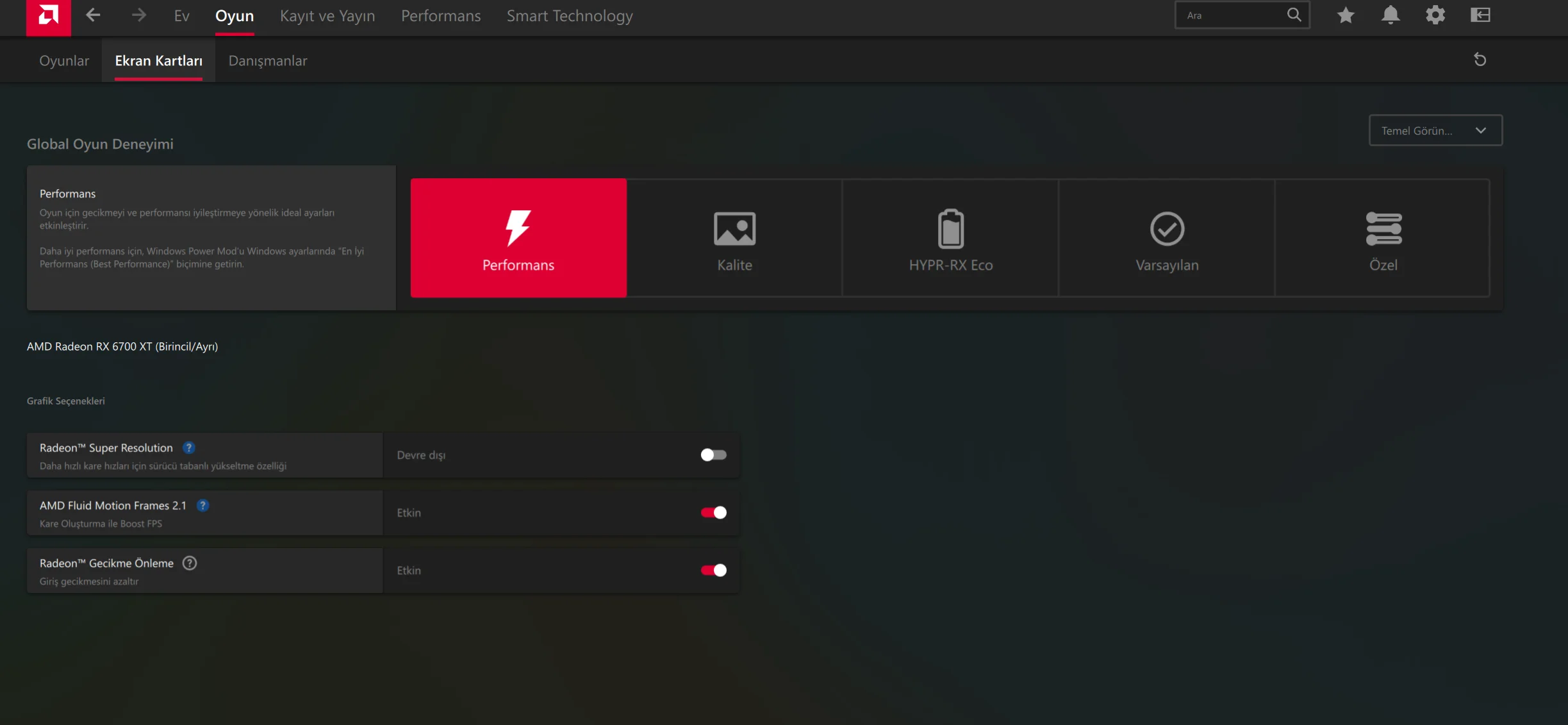This screenshot has width=1568, height=725.
Task: Click the AMD logo home icon
Action: (x=48, y=16)
